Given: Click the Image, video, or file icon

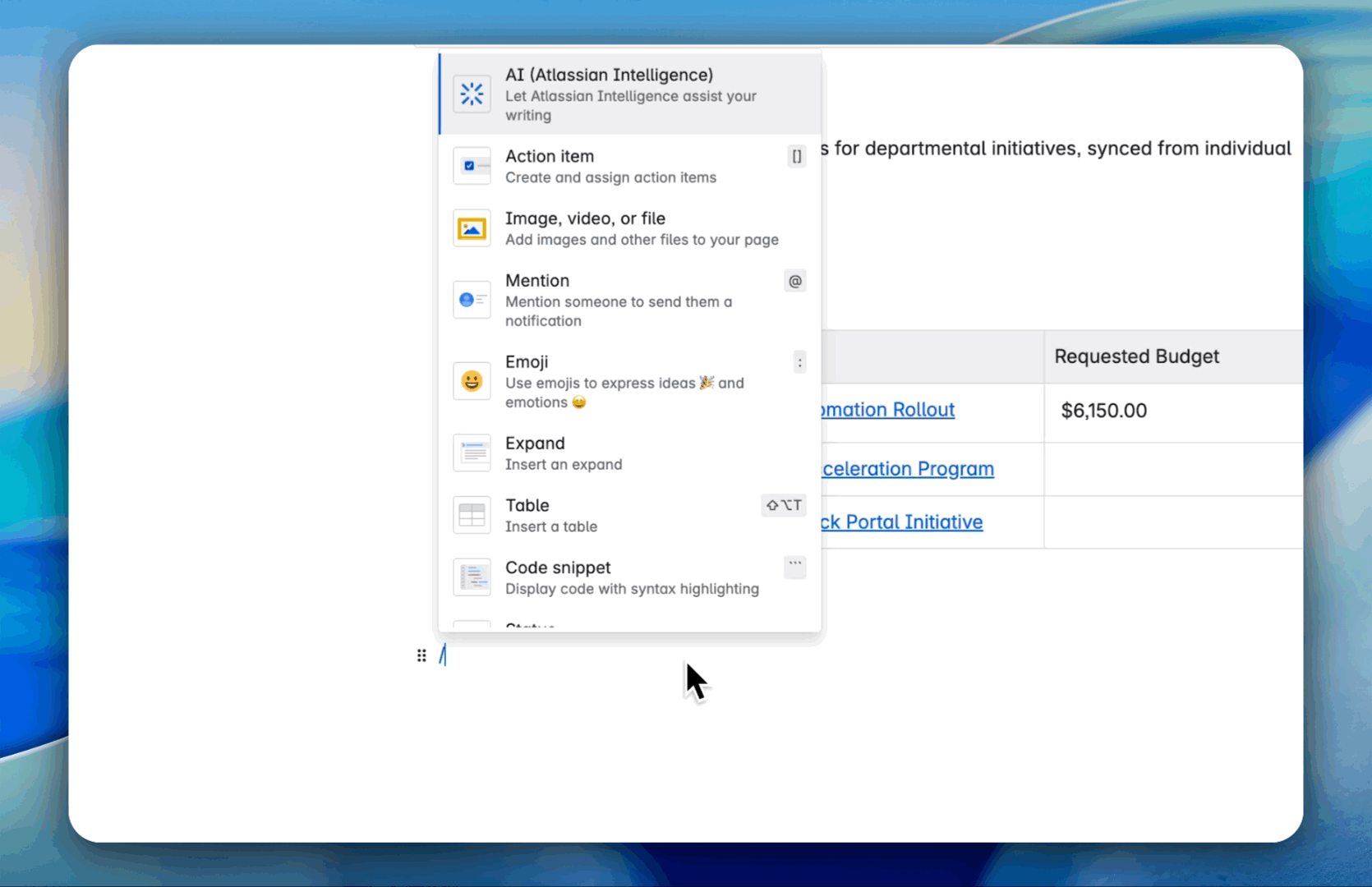Looking at the screenshot, I should coord(472,228).
